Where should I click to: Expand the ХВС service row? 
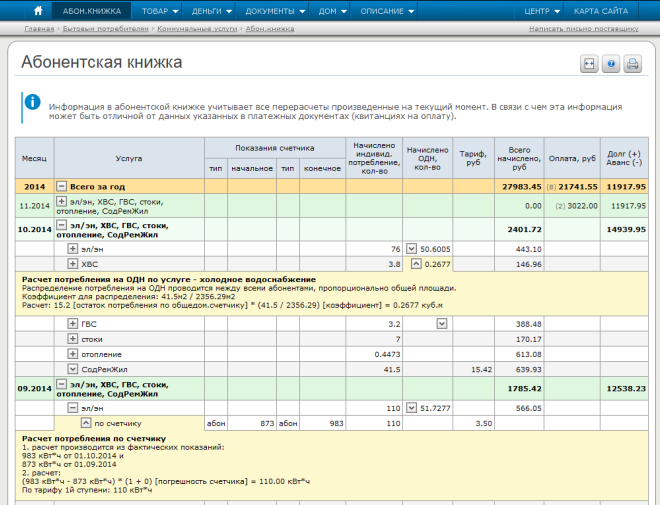click(73, 264)
